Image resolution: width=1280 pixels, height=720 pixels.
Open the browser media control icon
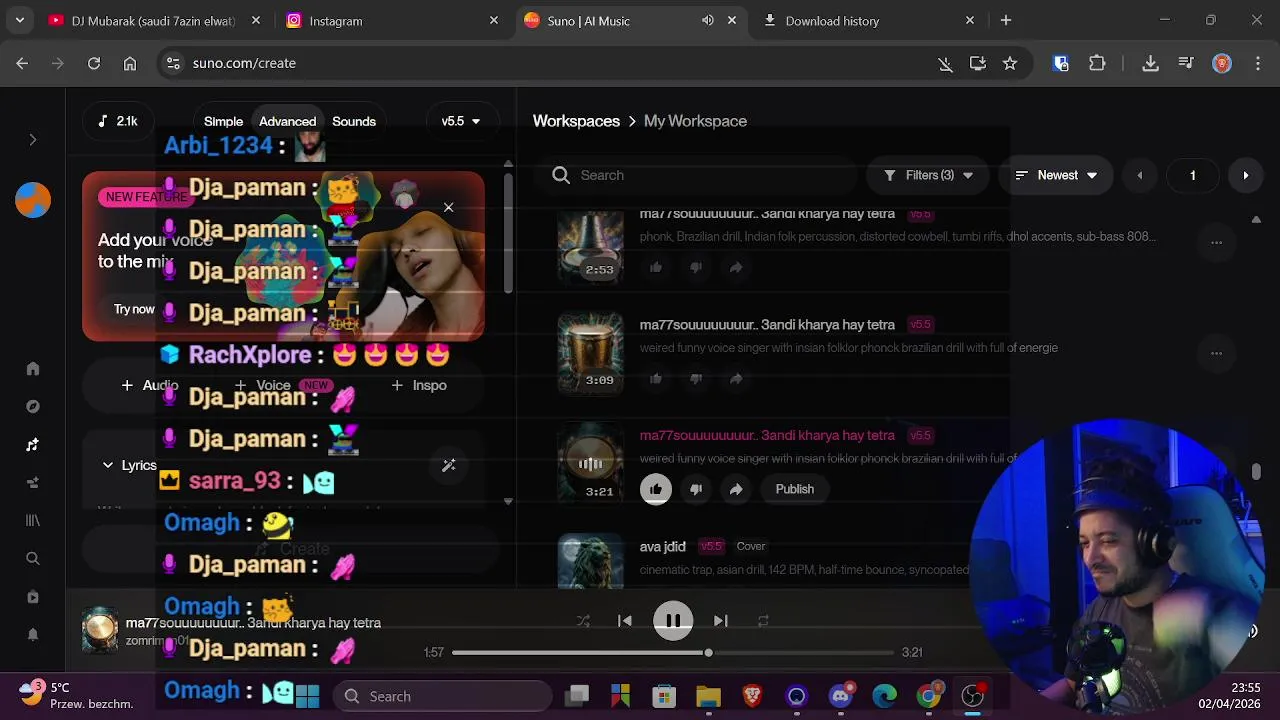[1186, 63]
